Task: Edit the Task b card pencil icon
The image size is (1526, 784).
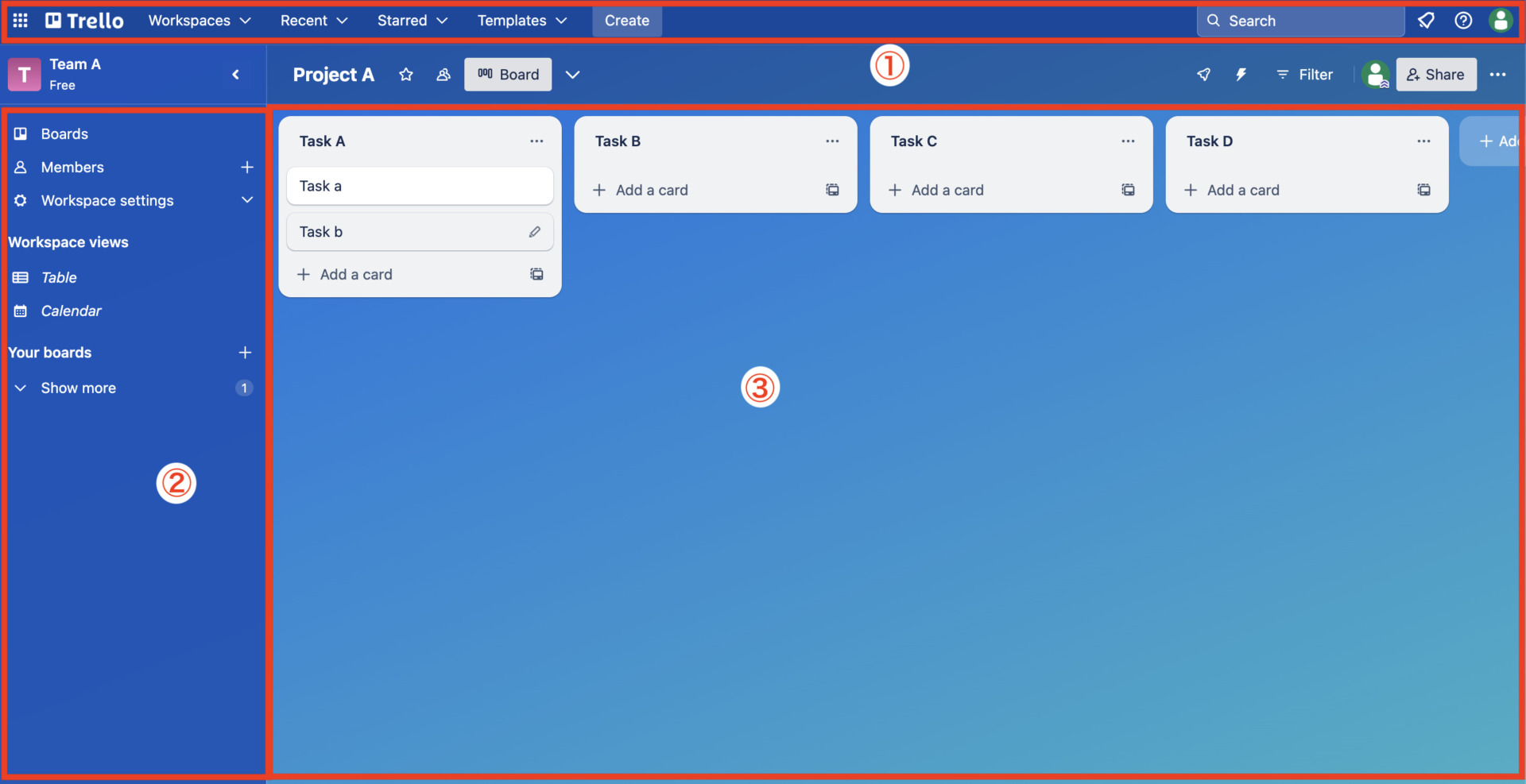Action: coord(535,231)
